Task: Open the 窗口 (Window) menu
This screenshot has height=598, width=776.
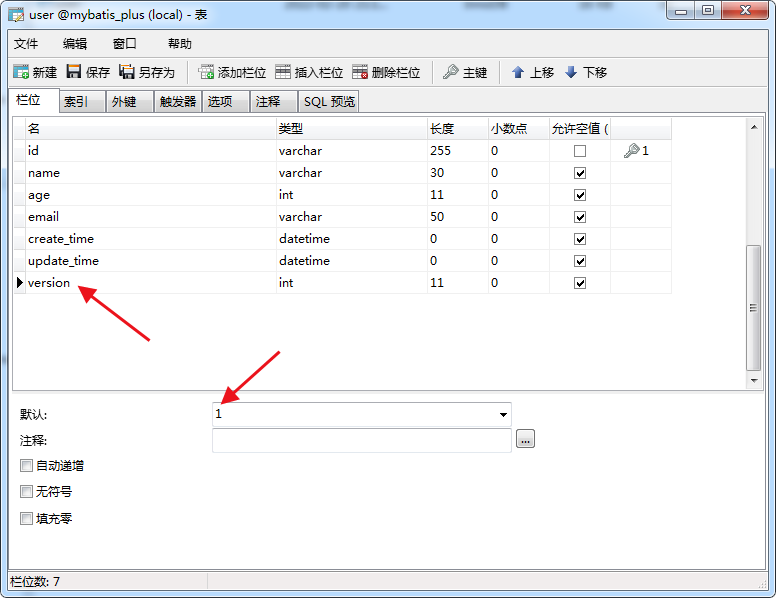Action: [x=125, y=44]
